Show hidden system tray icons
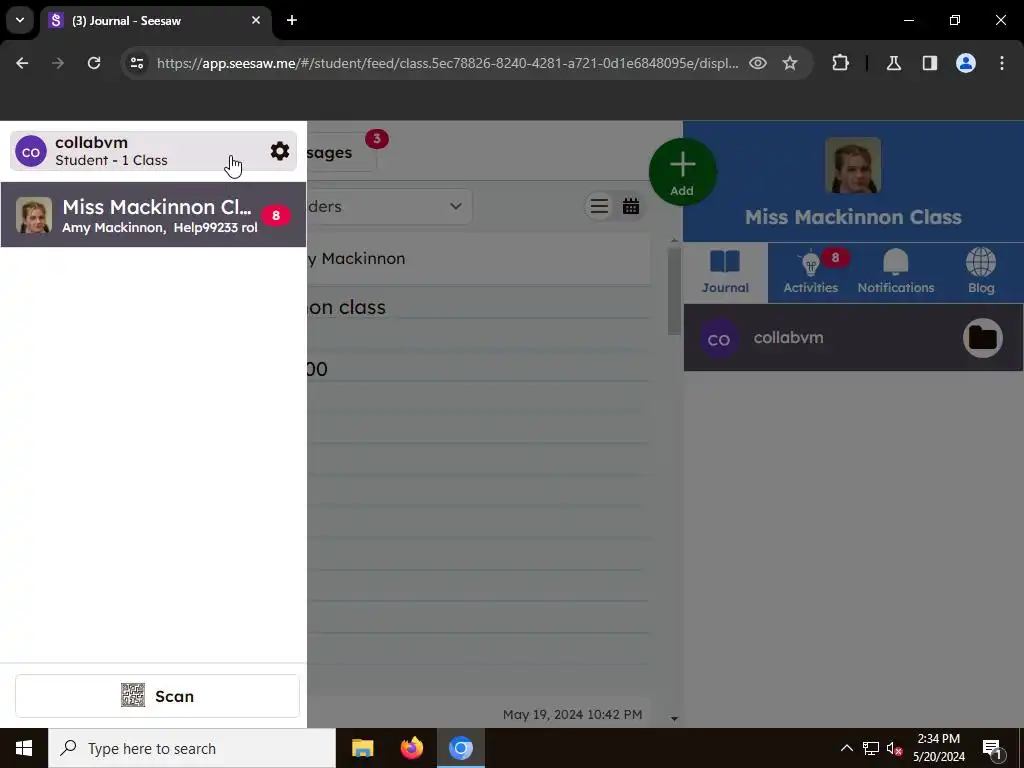The width and height of the screenshot is (1024, 768). pyautogui.click(x=846, y=748)
